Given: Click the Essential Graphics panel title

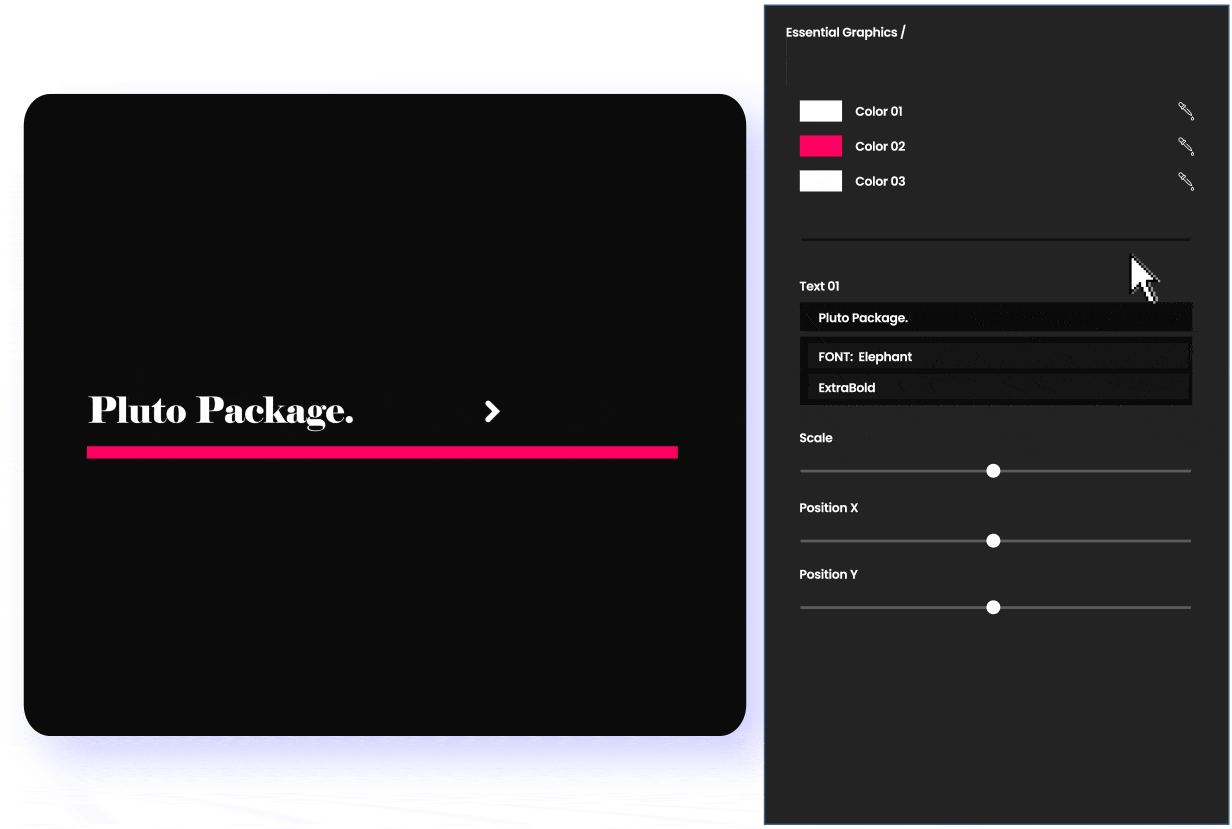Looking at the screenshot, I should (x=845, y=33).
